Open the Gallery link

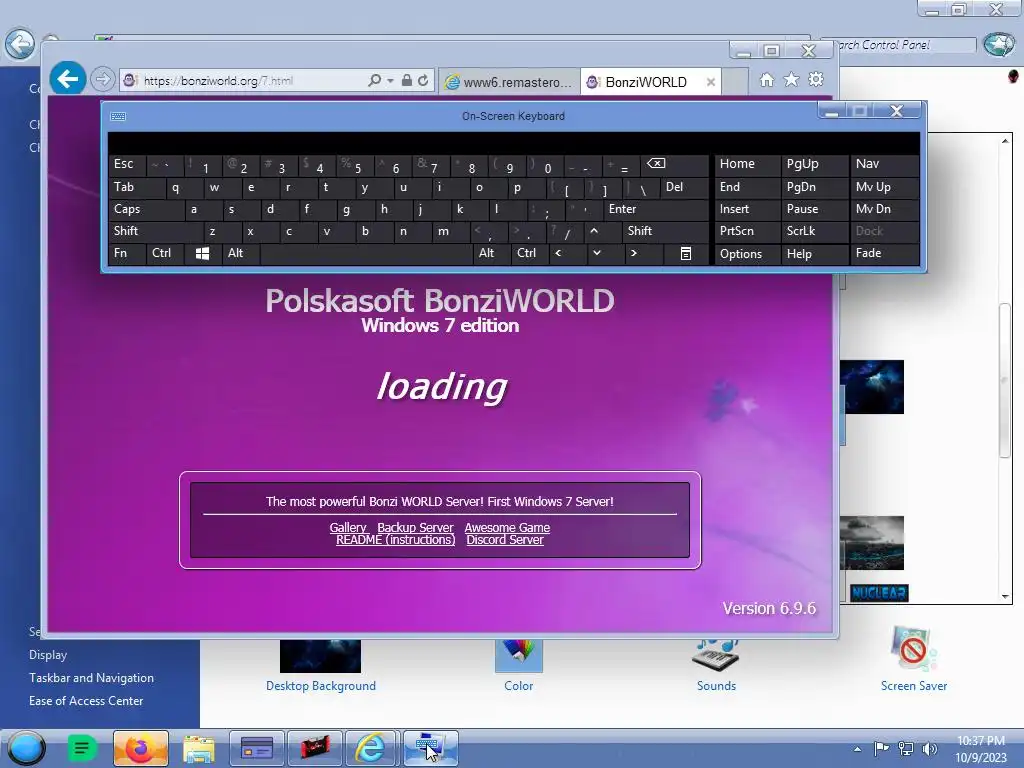coord(348,527)
